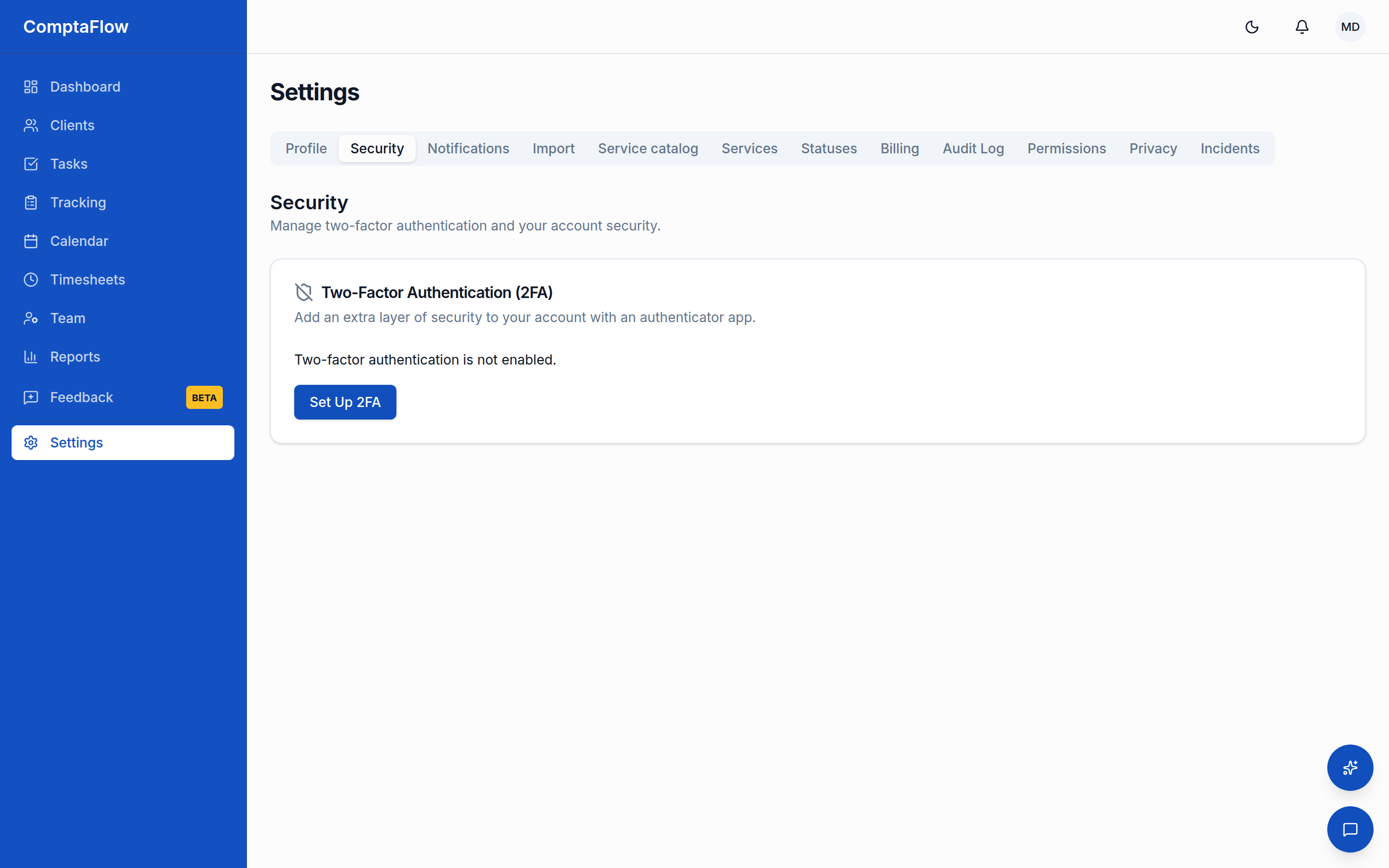Click the Clients people icon
Screen dimensions: 1389x868
31,125
